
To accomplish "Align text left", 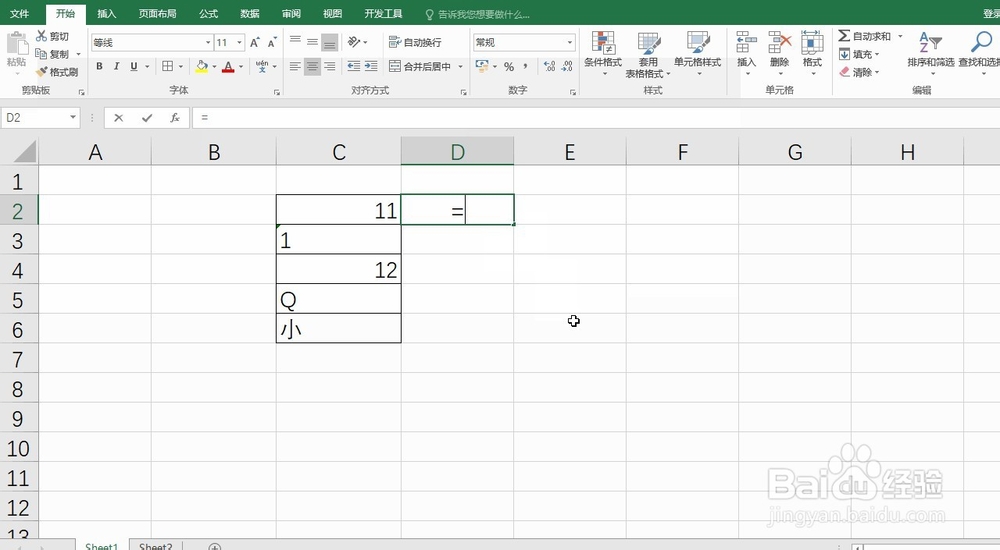I will [295, 66].
